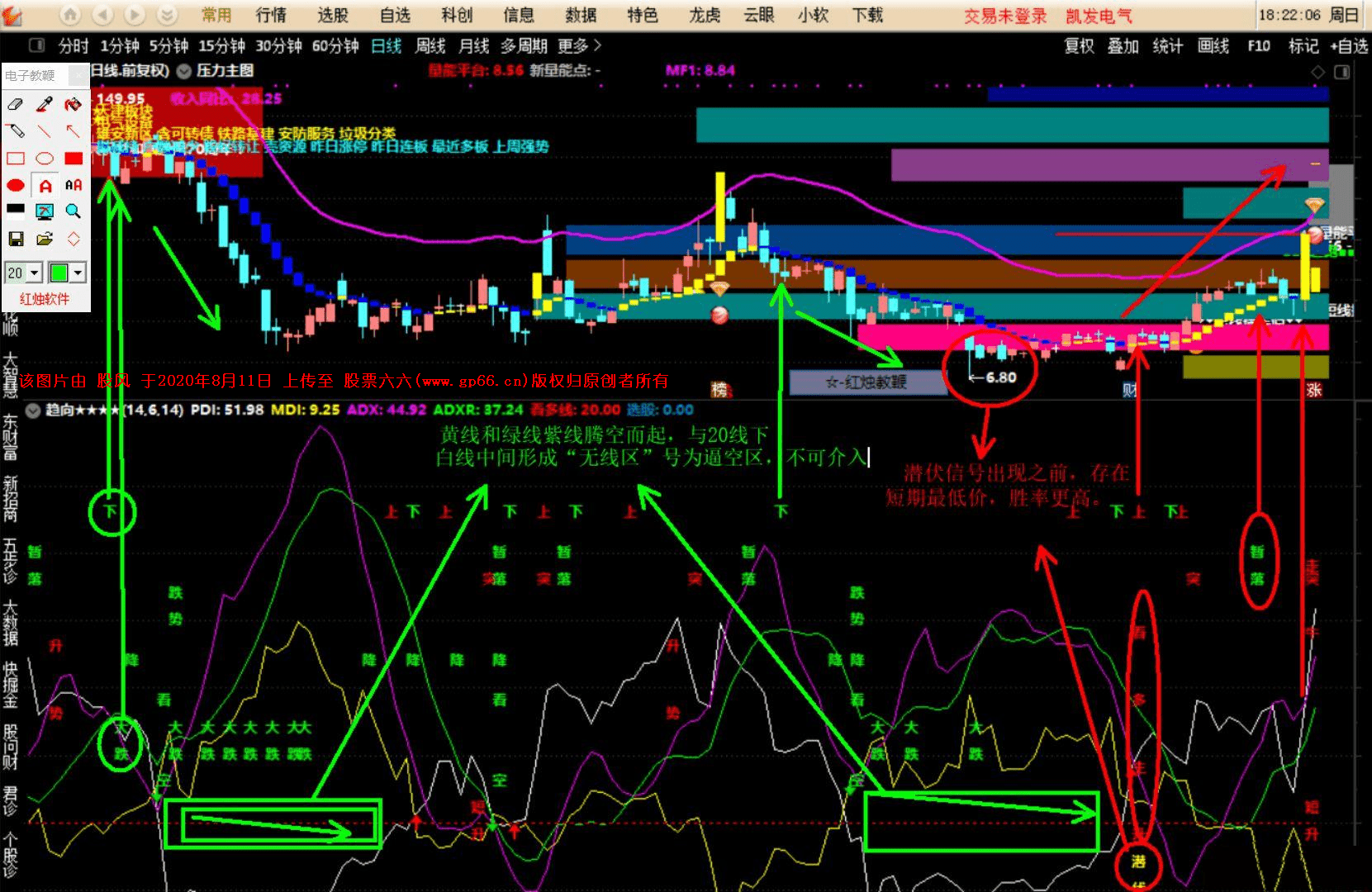
Task: Expand the 压力主图 indicator dropdown
Action: [x=184, y=71]
